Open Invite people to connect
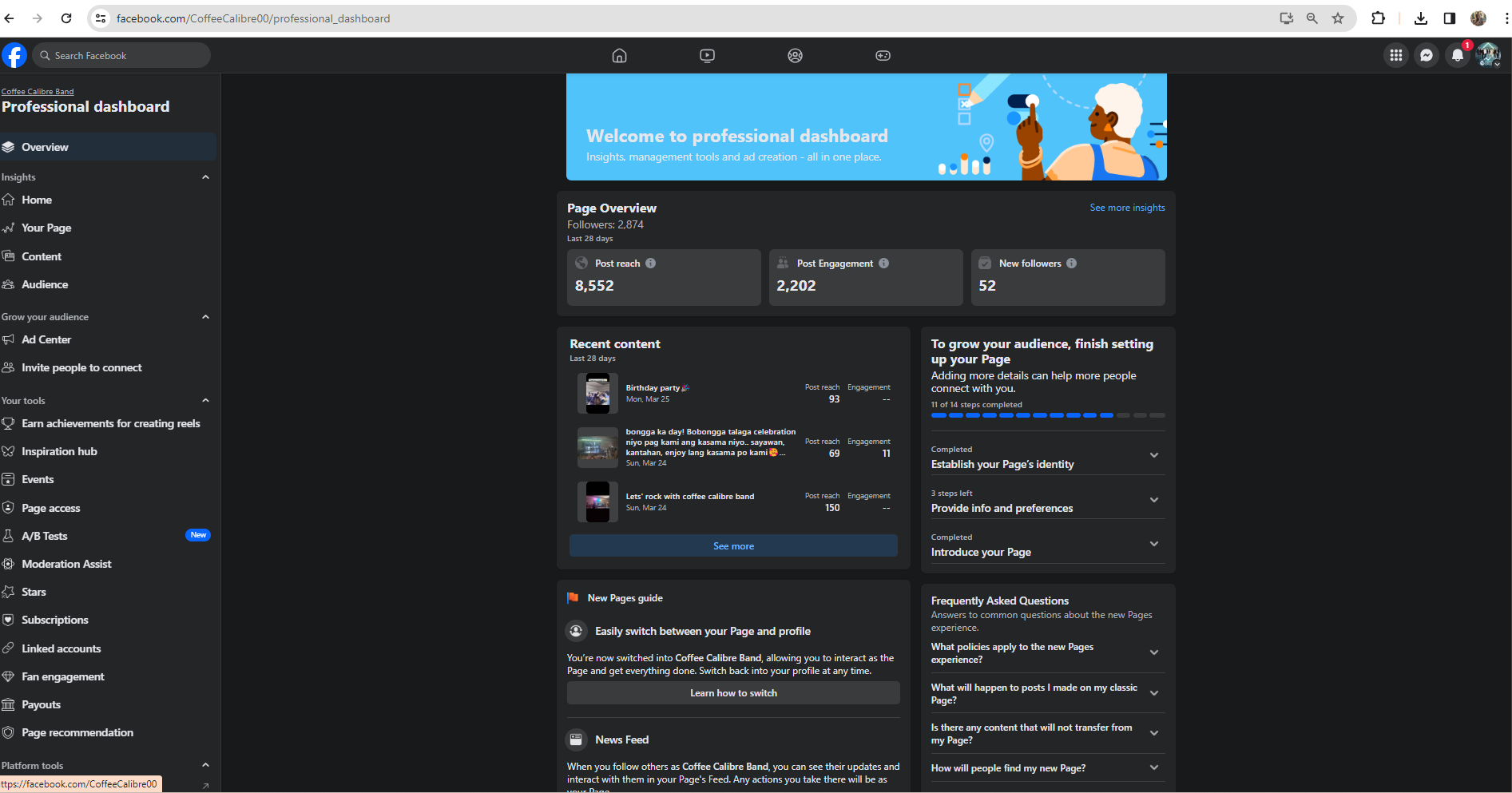Viewport: 1512px width, 793px height. (x=108, y=367)
